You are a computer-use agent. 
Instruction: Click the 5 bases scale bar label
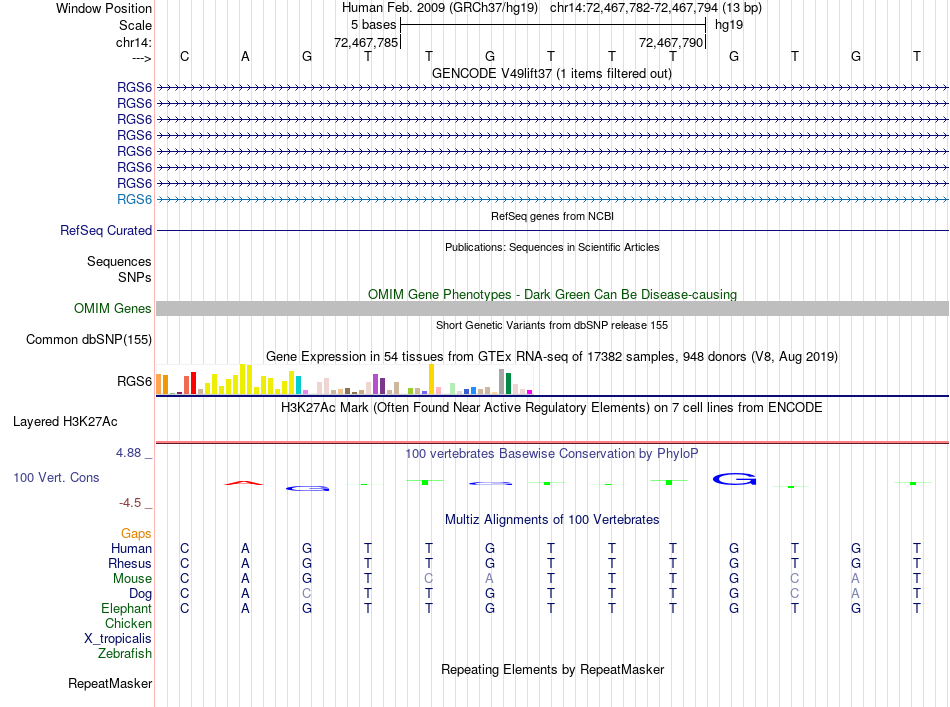pos(373,25)
